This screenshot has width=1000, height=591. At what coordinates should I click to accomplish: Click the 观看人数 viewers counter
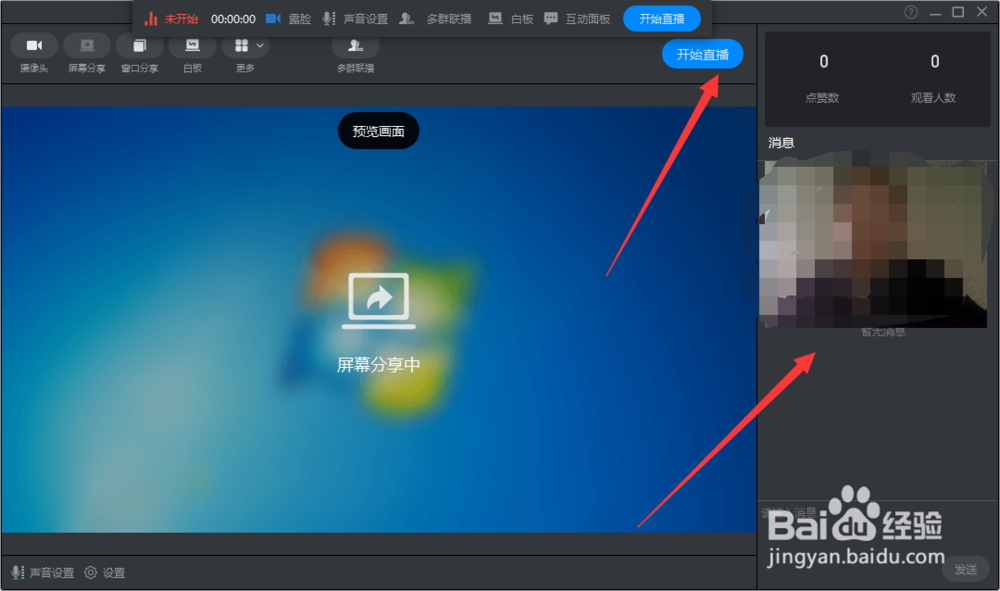934,78
